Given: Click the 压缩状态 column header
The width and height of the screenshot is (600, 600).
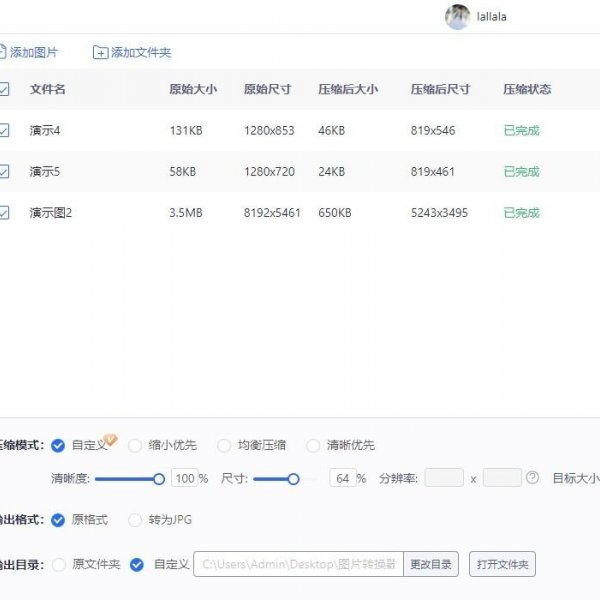Looking at the screenshot, I should [x=526, y=89].
